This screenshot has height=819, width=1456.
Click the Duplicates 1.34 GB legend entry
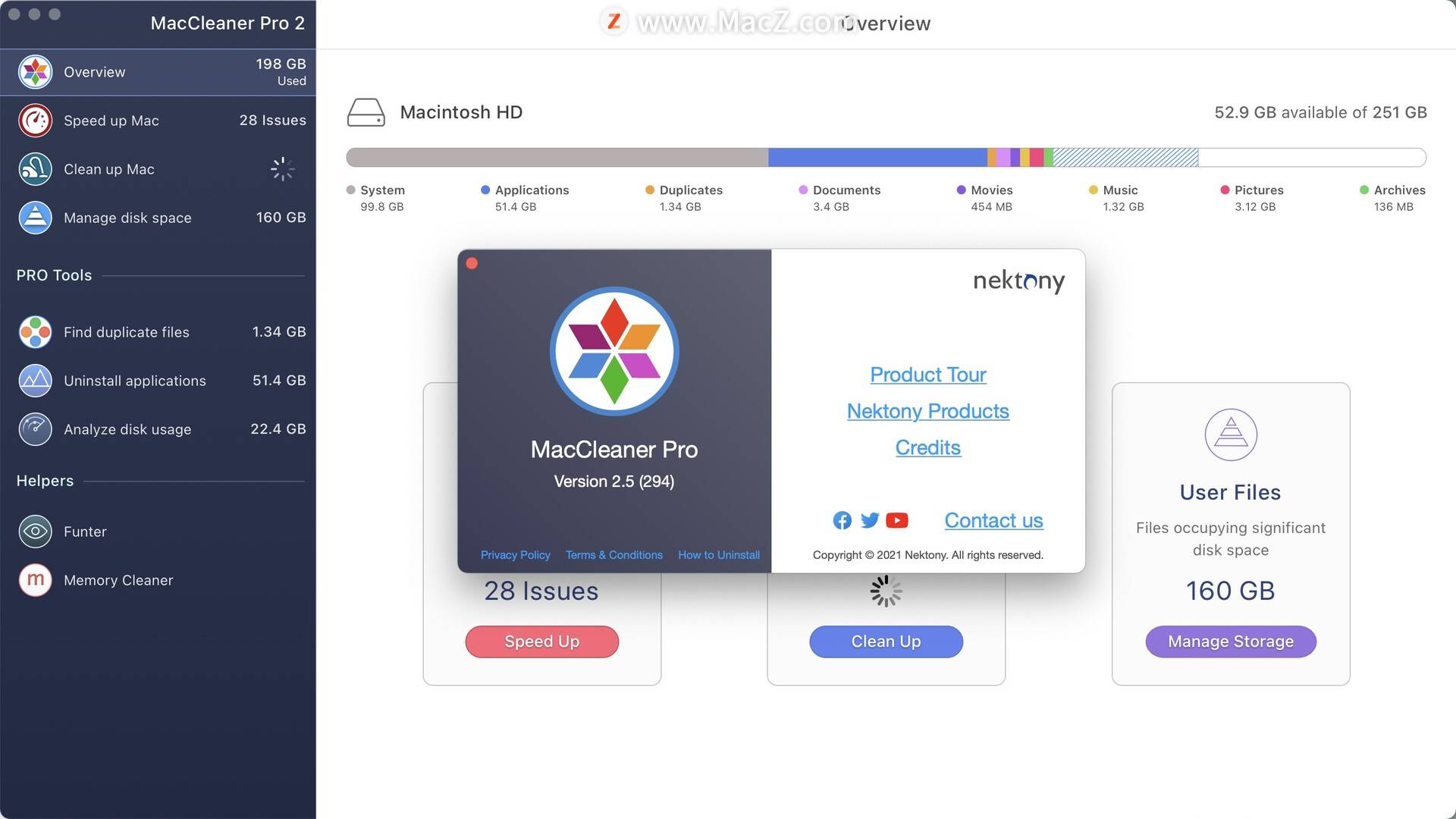pyautogui.click(x=684, y=198)
